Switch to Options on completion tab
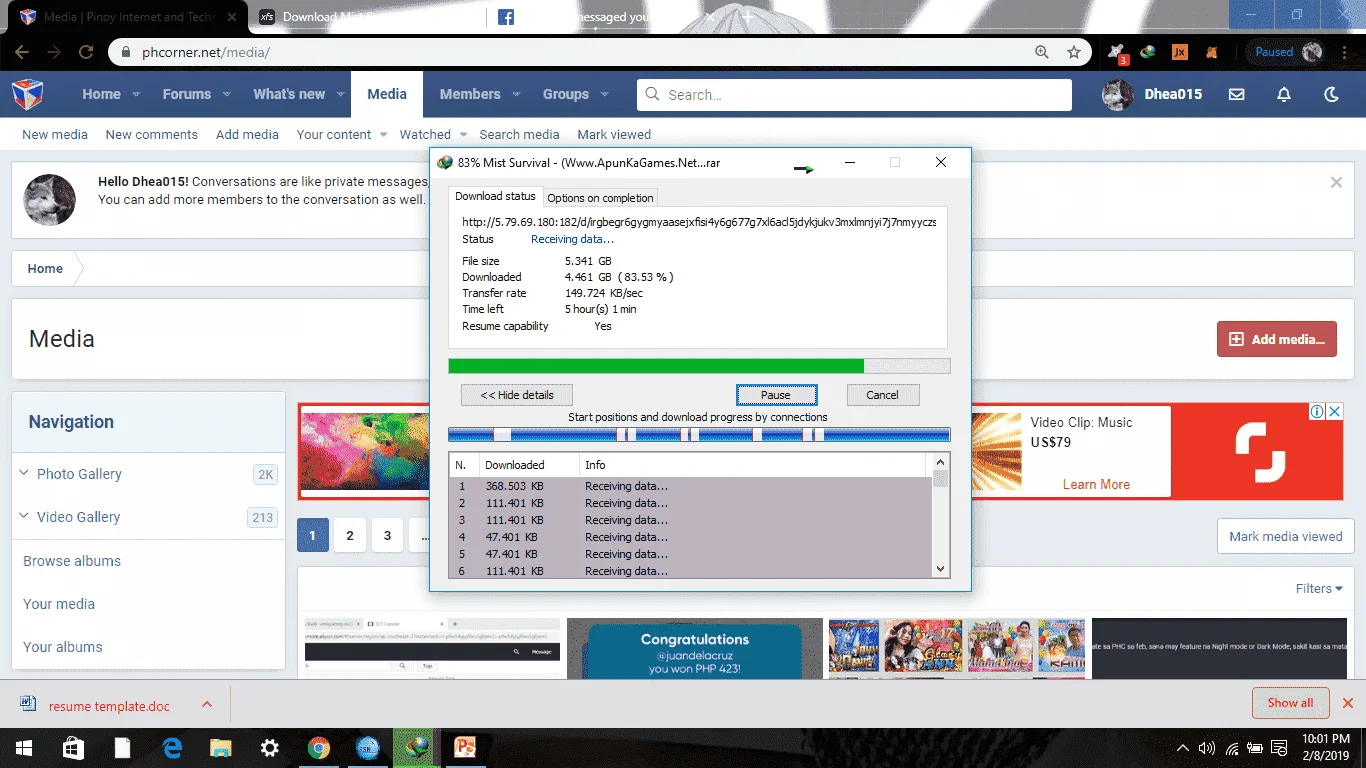1366x768 pixels. click(600, 198)
